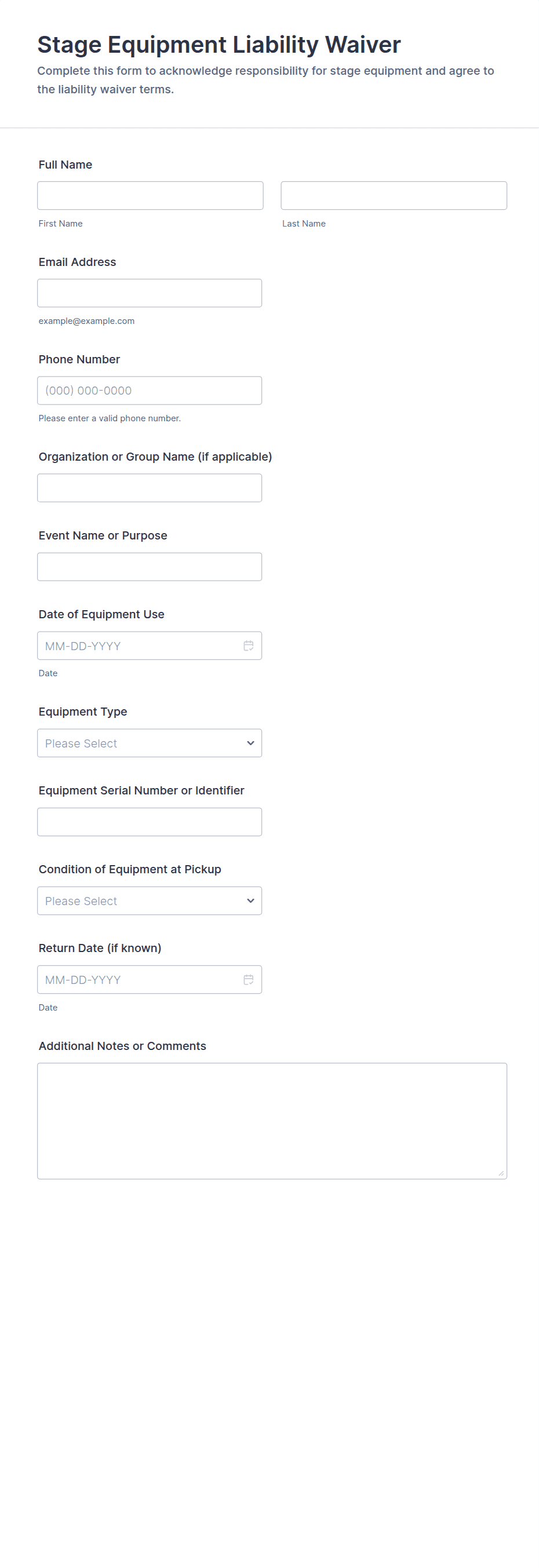Grab the Additional Notes textarea resize handle

[x=501, y=1173]
